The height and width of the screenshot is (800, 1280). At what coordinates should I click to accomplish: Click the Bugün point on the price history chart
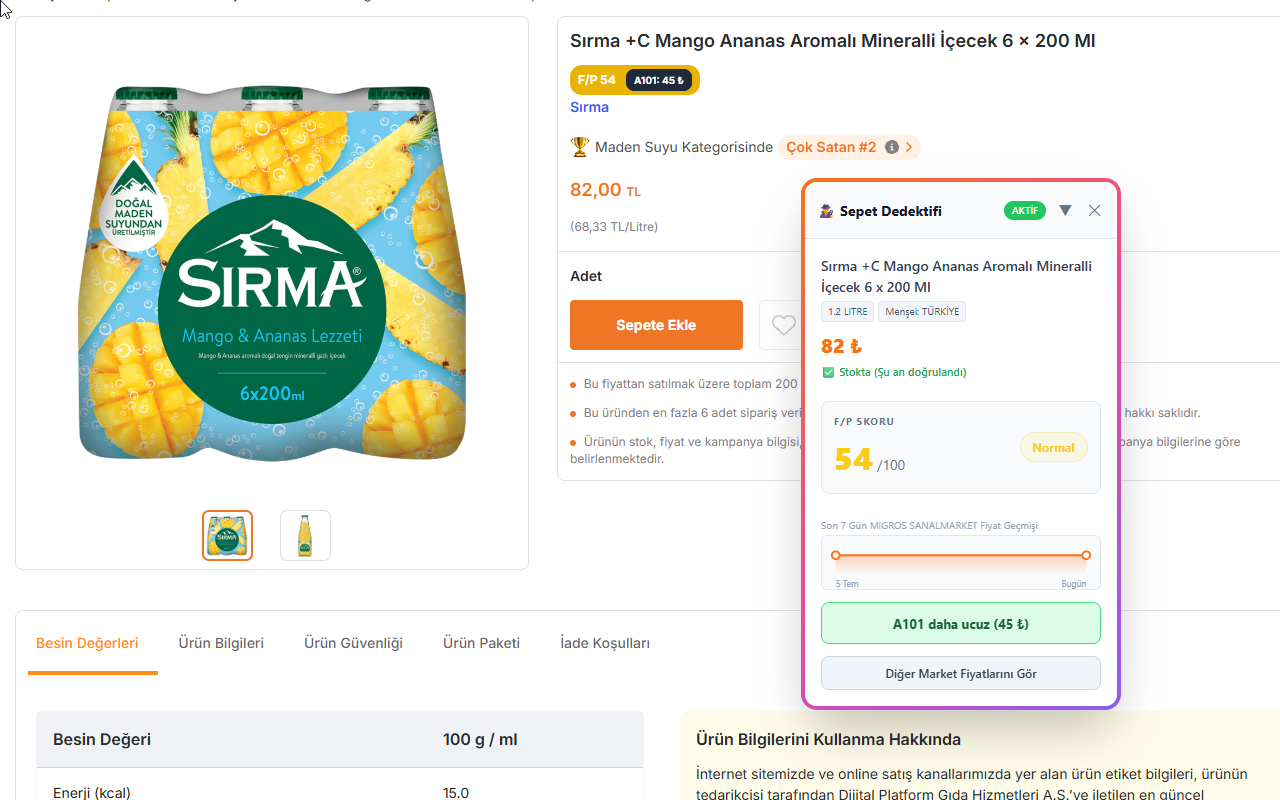[x=1086, y=555]
